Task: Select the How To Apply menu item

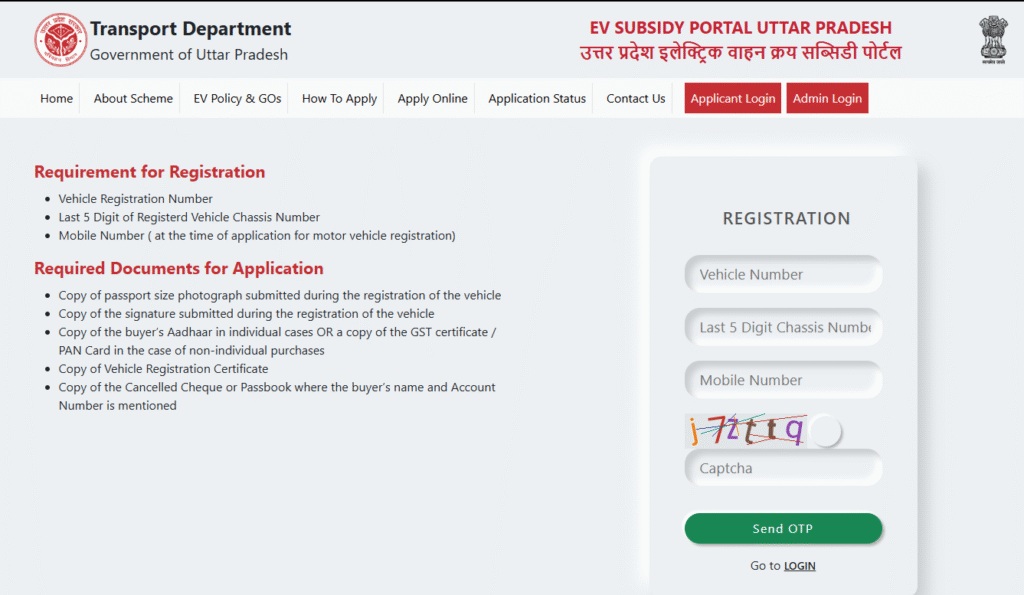Action: 337,98
